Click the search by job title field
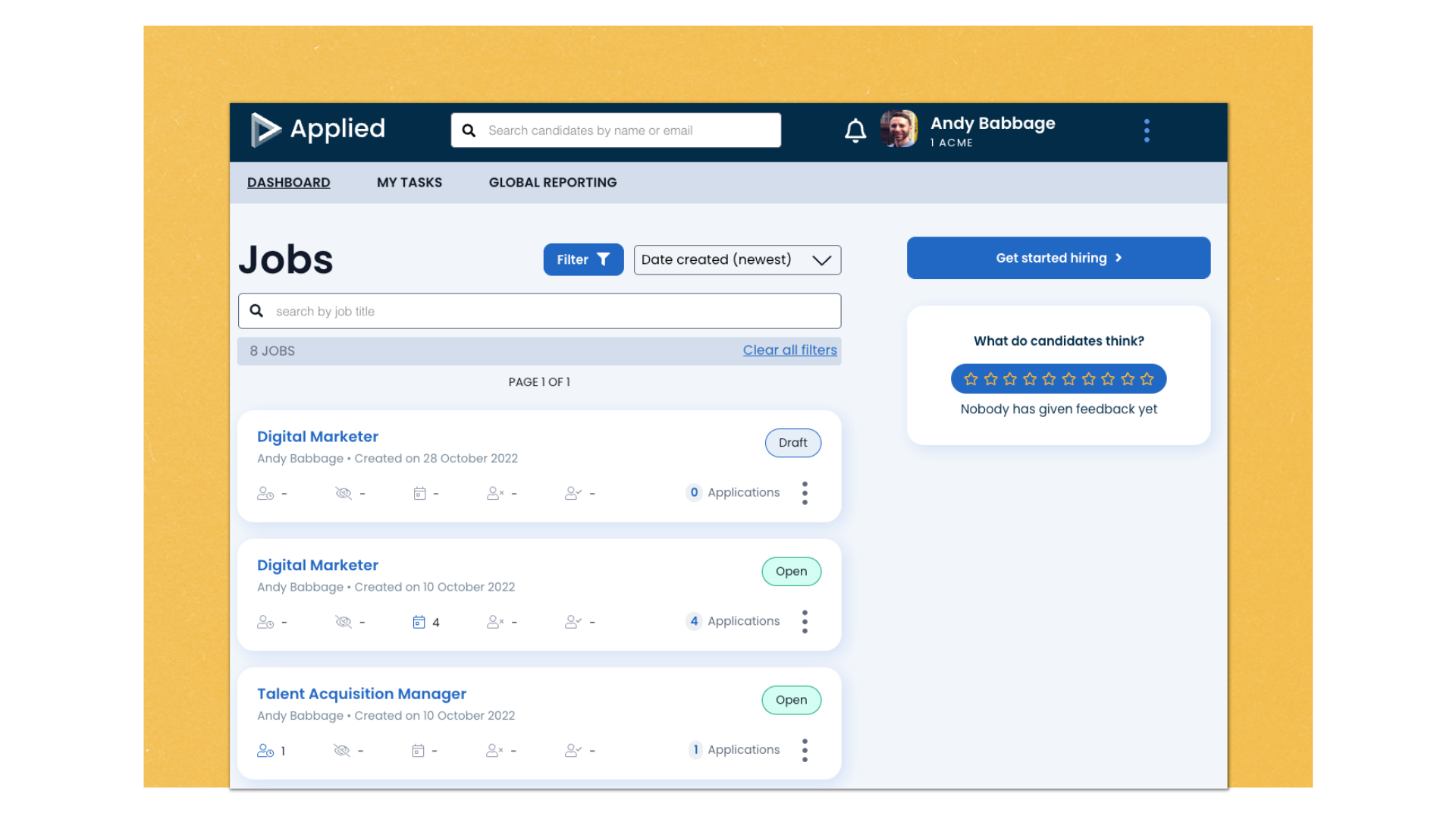Viewport: 1456px width, 819px height. coord(539,311)
